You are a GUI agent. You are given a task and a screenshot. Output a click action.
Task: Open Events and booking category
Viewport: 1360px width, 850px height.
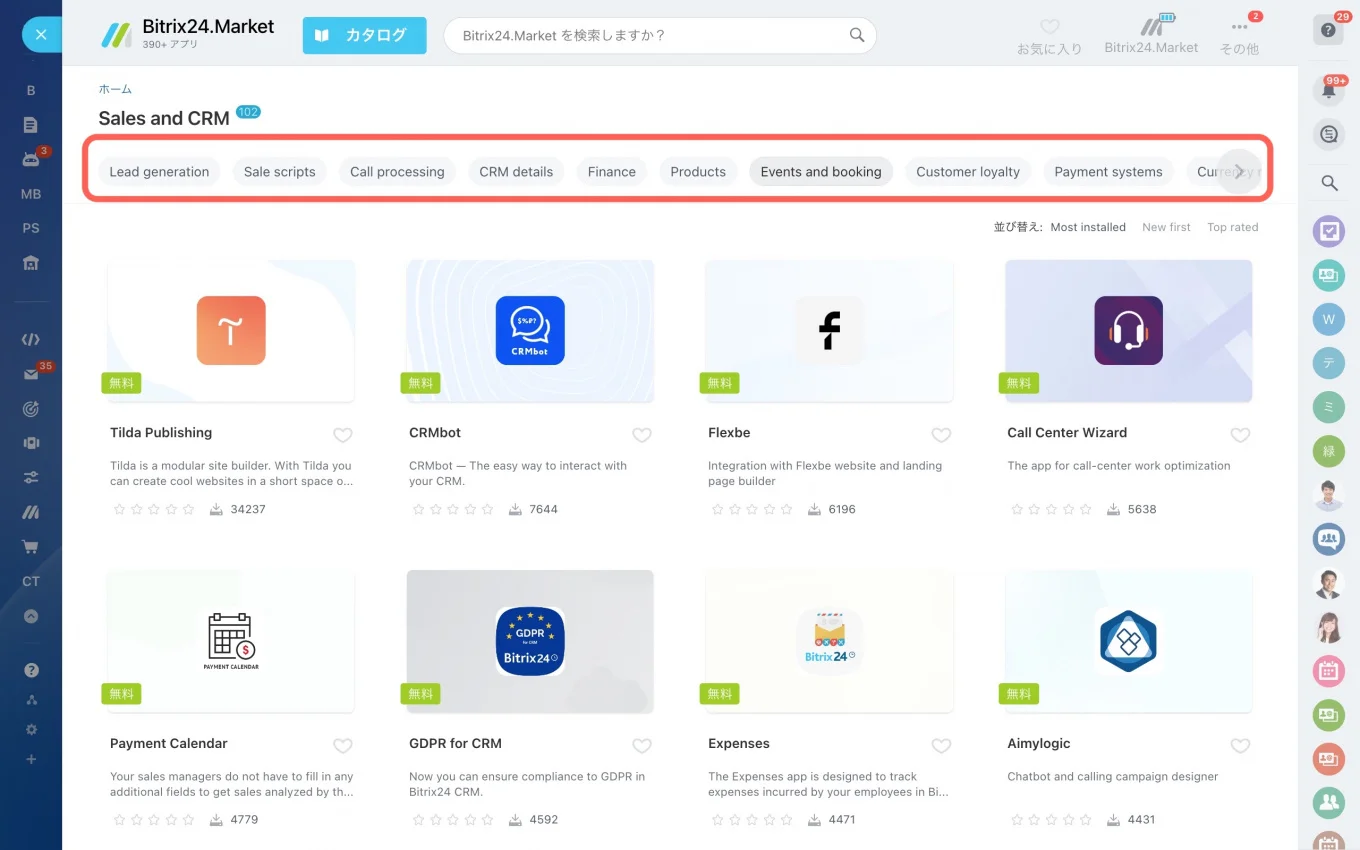point(821,172)
